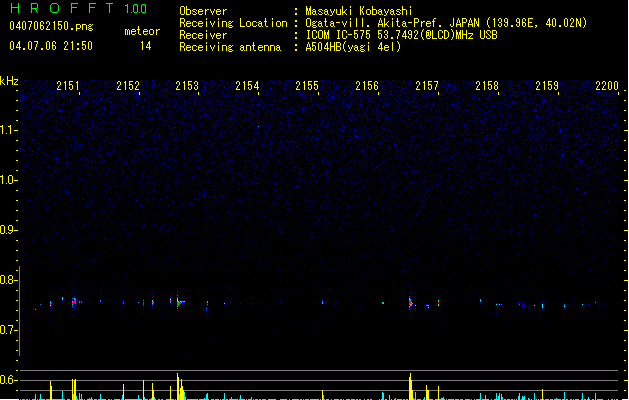Click time marker 2152
The width and height of the screenshot is (629, 400).
(x=128, y=86)
